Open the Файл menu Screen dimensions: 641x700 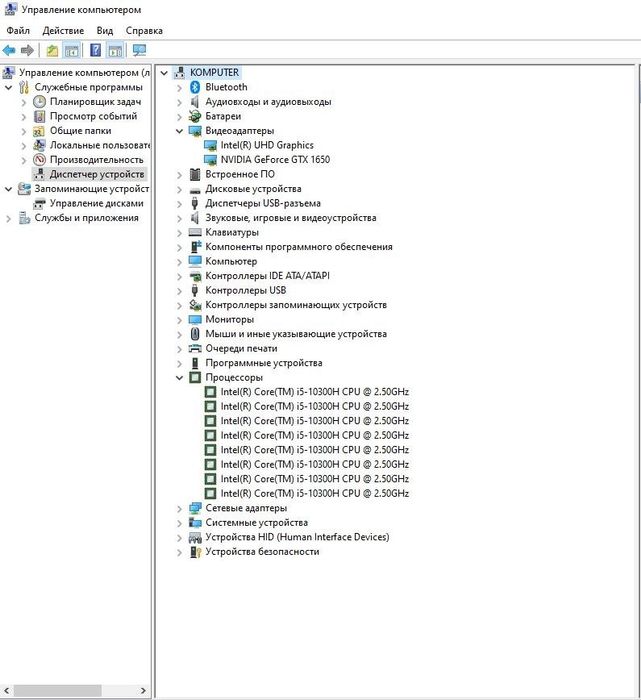(18, 31)
